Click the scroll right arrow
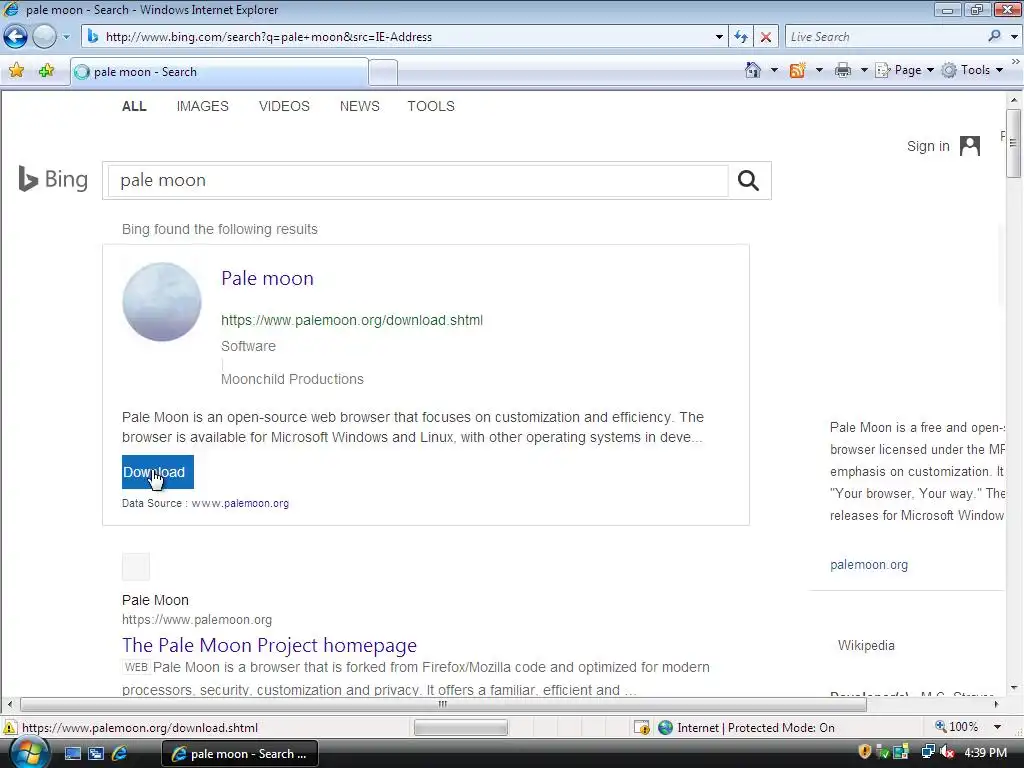Screen dimensions: 1024x768 997,704
